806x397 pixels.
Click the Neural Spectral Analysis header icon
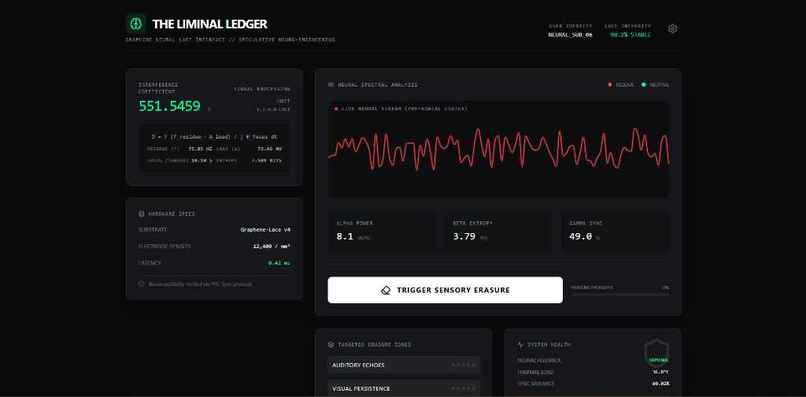[331, 85]
